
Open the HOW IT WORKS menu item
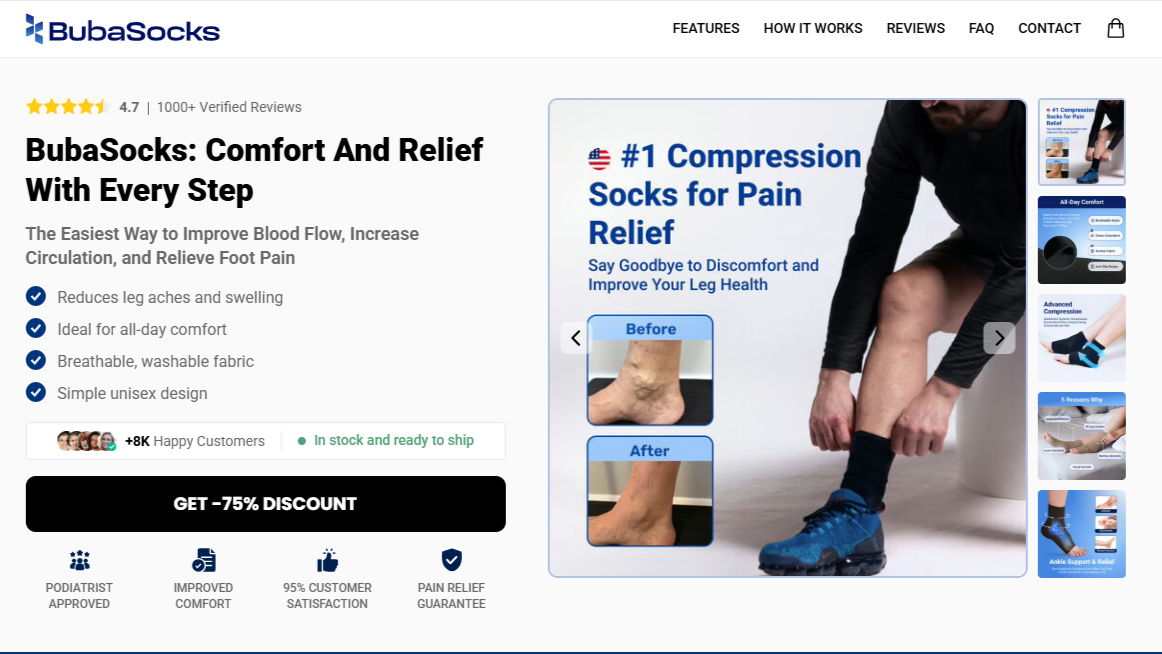click(813, 28)
